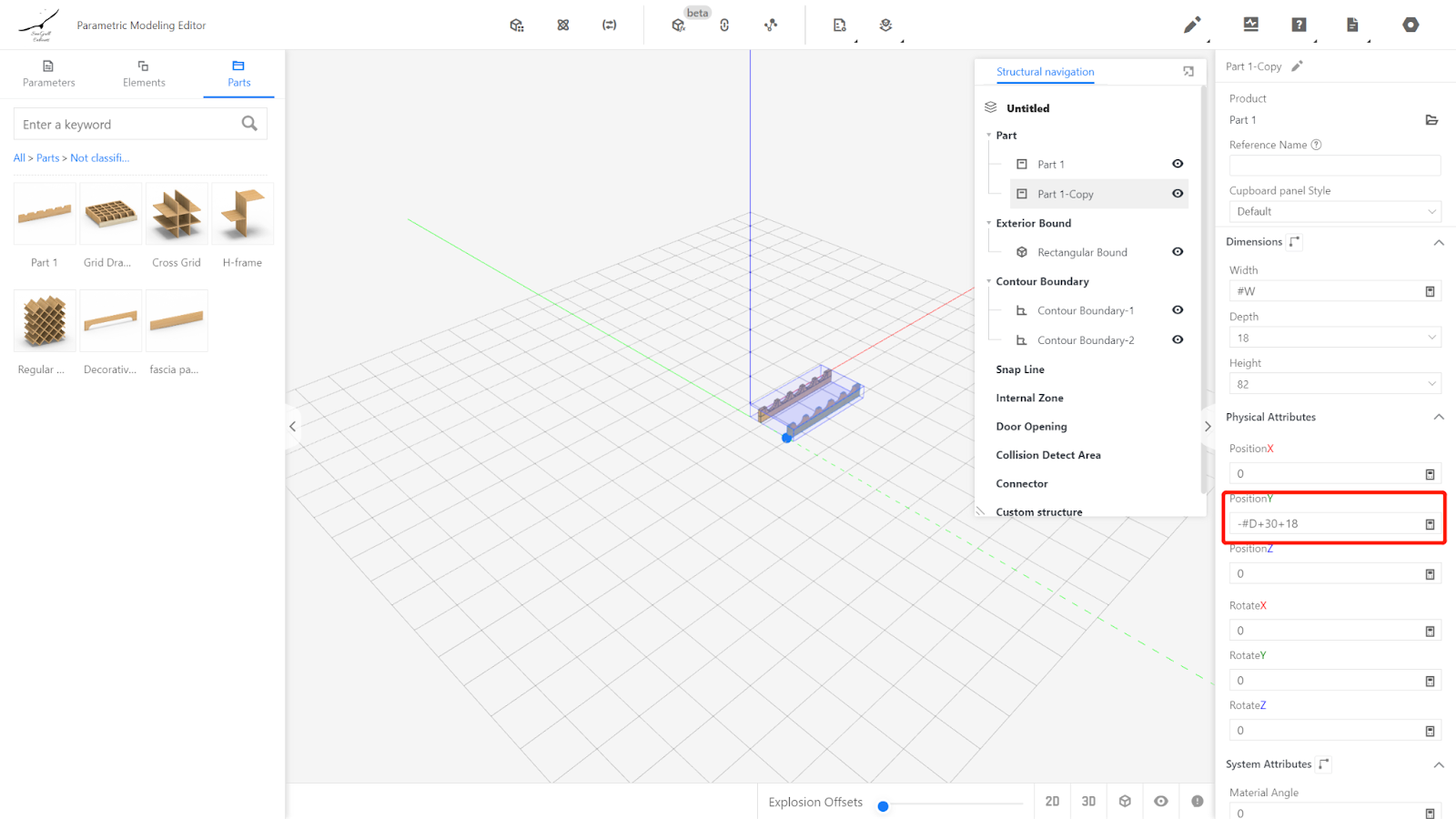Switch to the Parameters tab

49,73
